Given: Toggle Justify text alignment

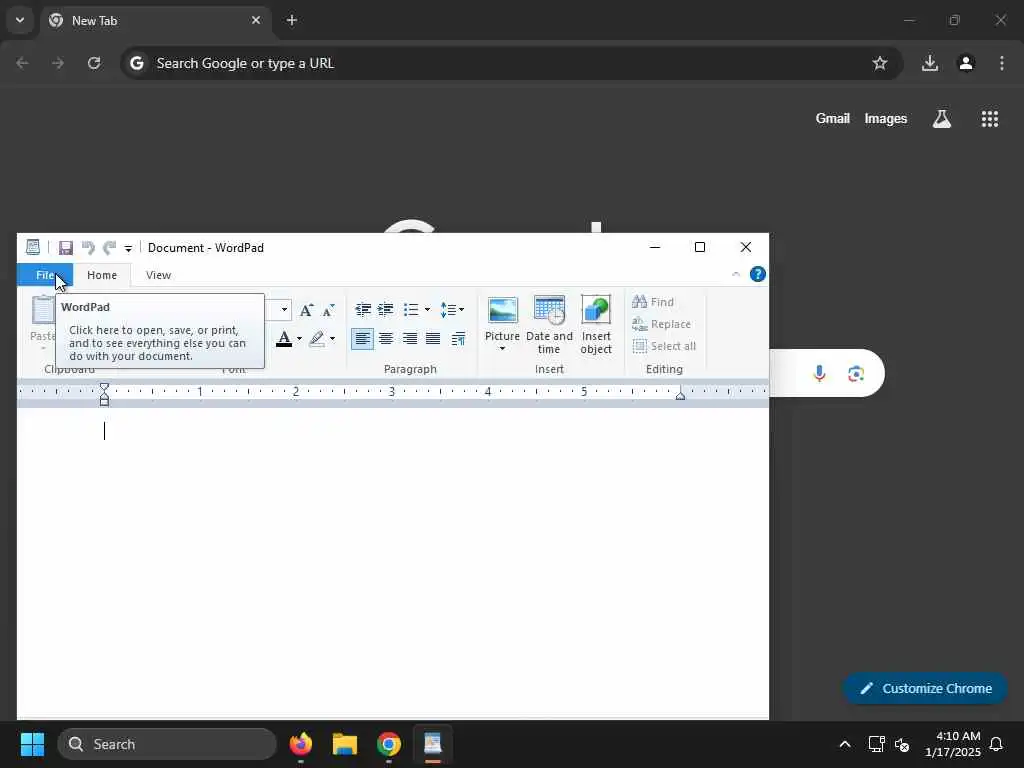Looking at the screenshot, I should click(433, 338).
